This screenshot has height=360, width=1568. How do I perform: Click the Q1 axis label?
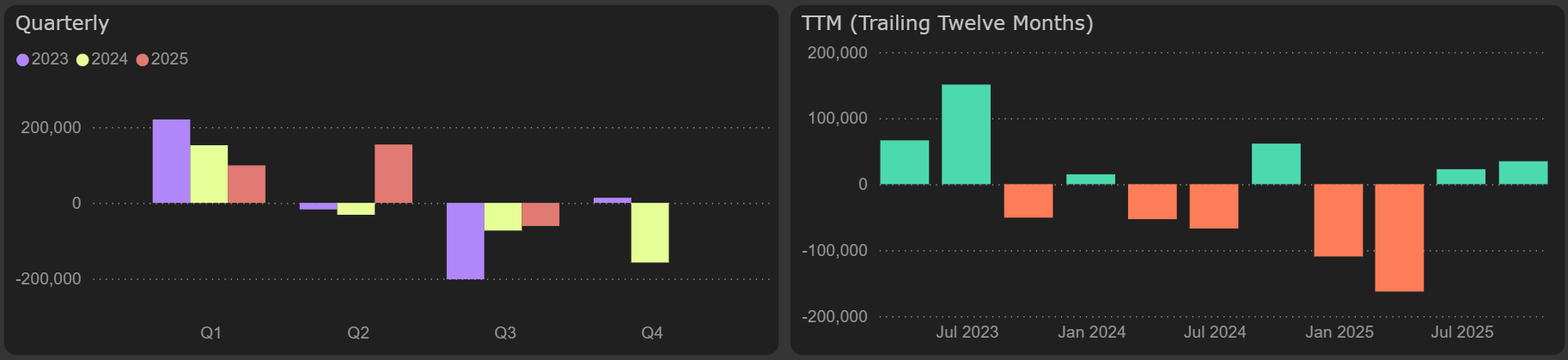click(x=210, y=333)
